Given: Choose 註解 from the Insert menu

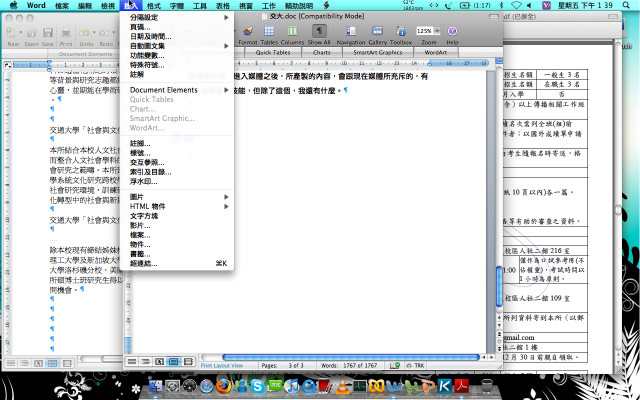Looking at the screenshot, I should tap(178, 74).
